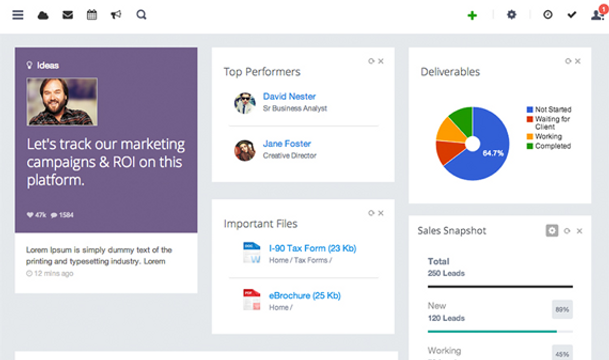Open the calendar icon
Image resolution: width=609 pixels, height=360 pixels.
[x=92, y=15]
